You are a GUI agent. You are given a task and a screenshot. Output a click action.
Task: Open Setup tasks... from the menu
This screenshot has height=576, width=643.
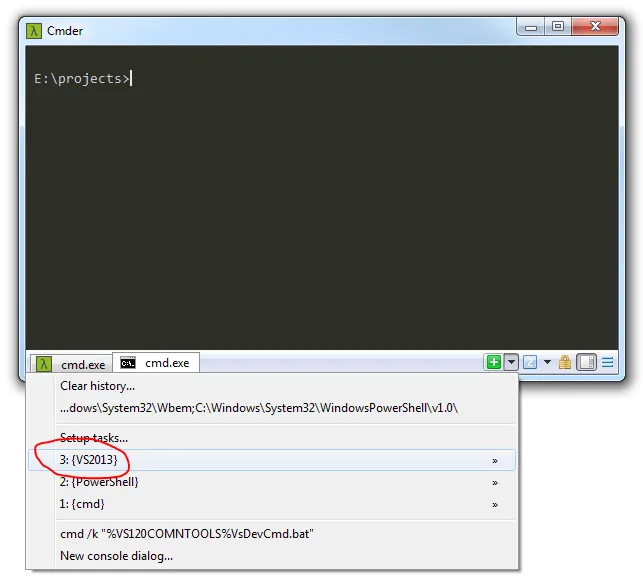(x=94, y=438)
